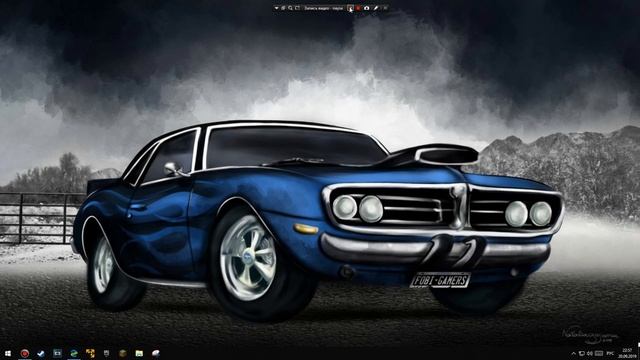
Task: Open the blue-green browser icon on taskbar
Action: [x=74, y=353]
